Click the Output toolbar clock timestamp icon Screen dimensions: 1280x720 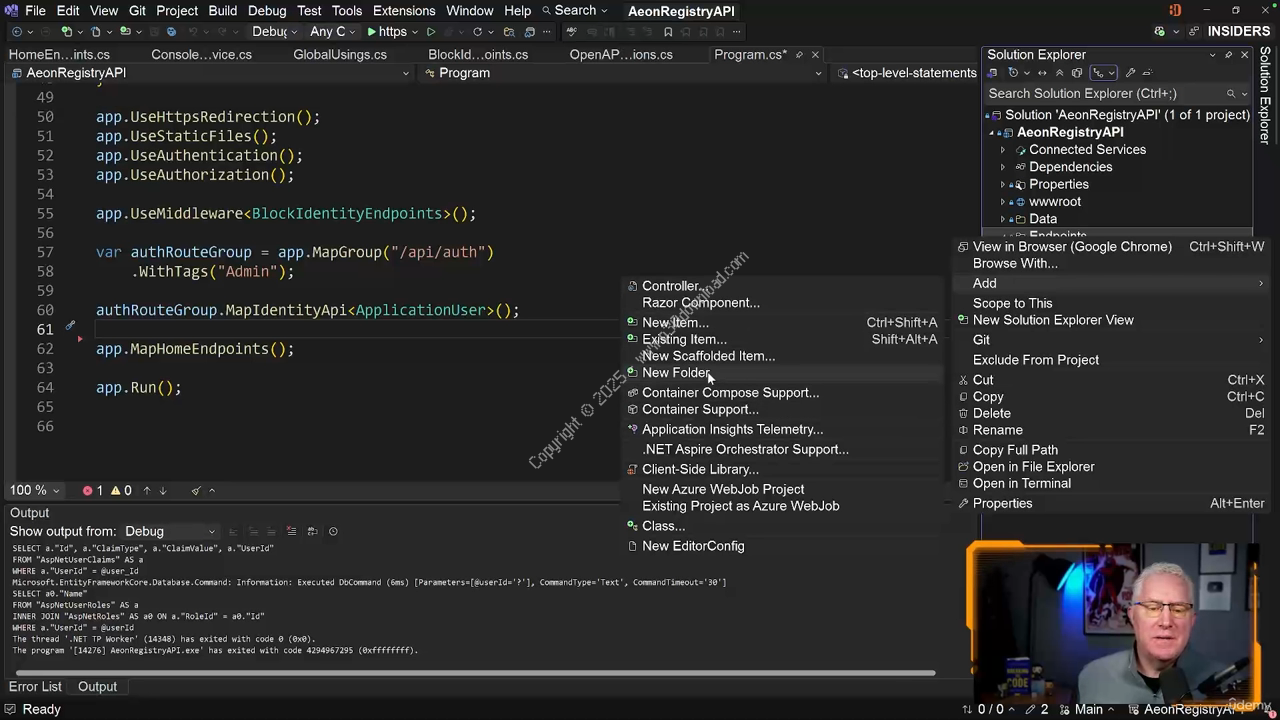(333, 531)
